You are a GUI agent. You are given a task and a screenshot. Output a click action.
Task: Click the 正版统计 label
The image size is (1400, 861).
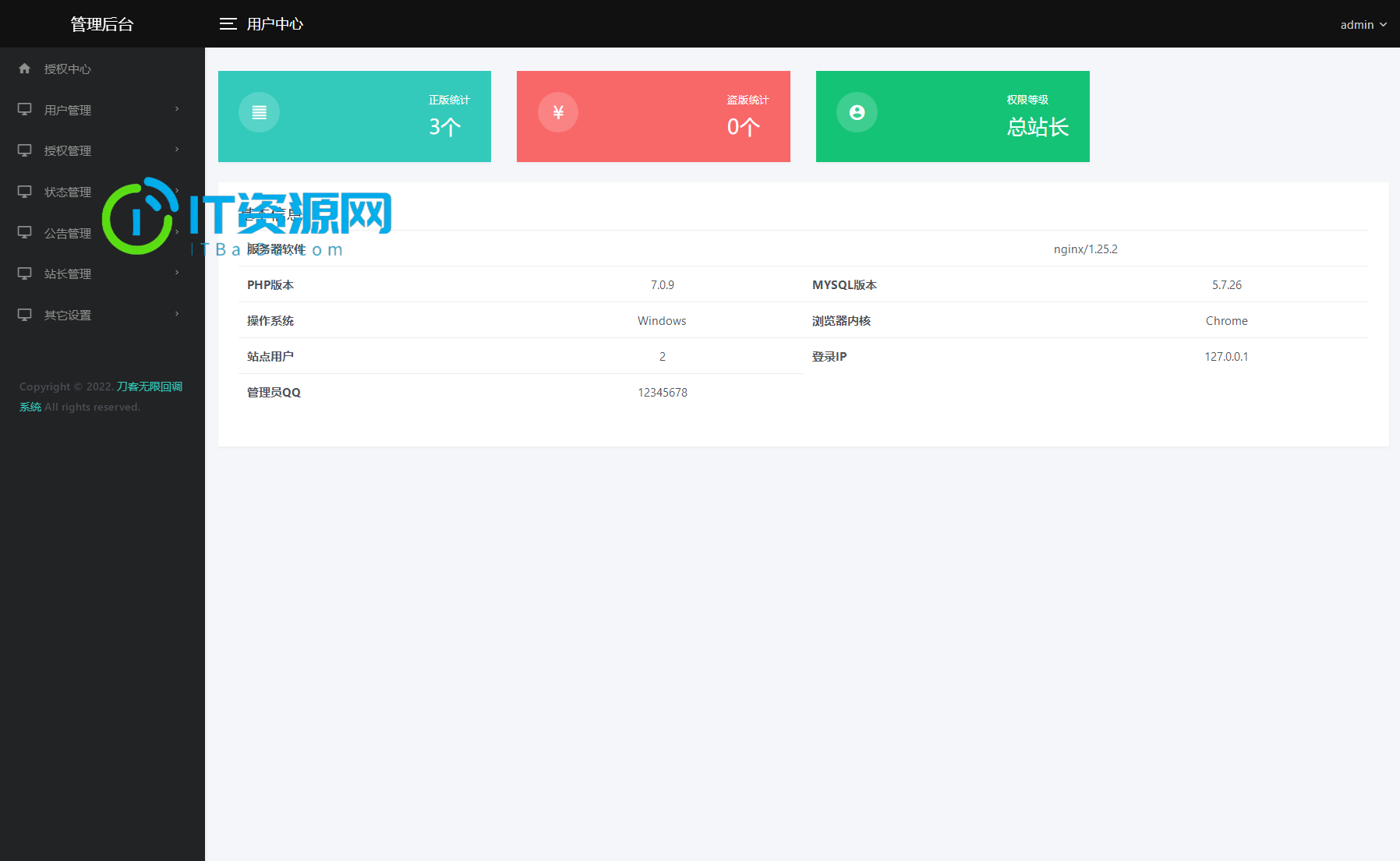(449, 100)
